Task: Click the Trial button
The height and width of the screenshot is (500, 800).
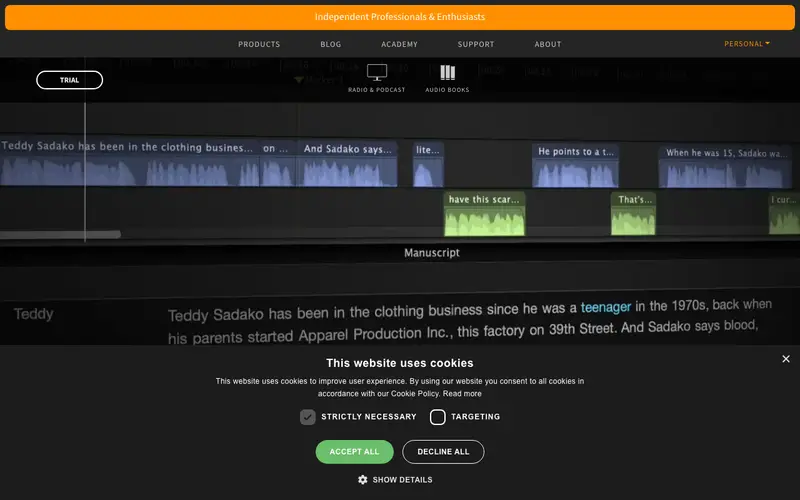Action: pyautogui.click(x=69, y=80)
